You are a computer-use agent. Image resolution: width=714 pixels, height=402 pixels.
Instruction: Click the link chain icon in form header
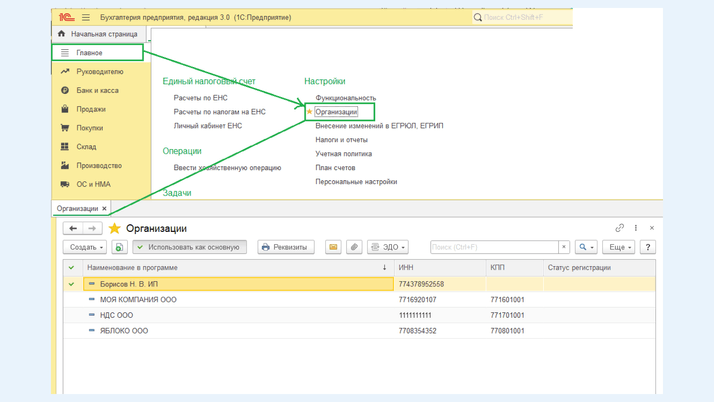(619, 228)
